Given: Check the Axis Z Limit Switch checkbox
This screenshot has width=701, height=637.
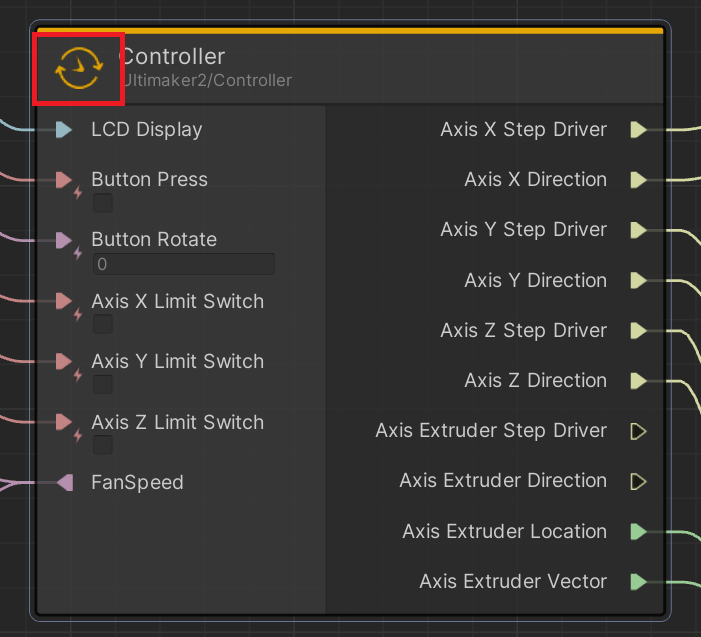Looking at the screenshot, I should click(103, 445).
